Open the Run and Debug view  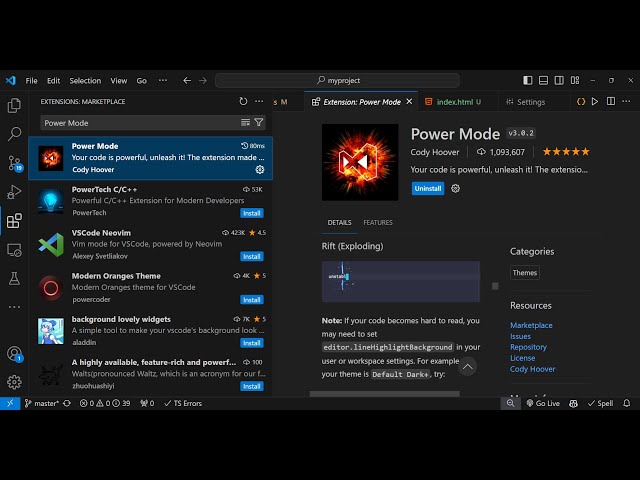14,191
